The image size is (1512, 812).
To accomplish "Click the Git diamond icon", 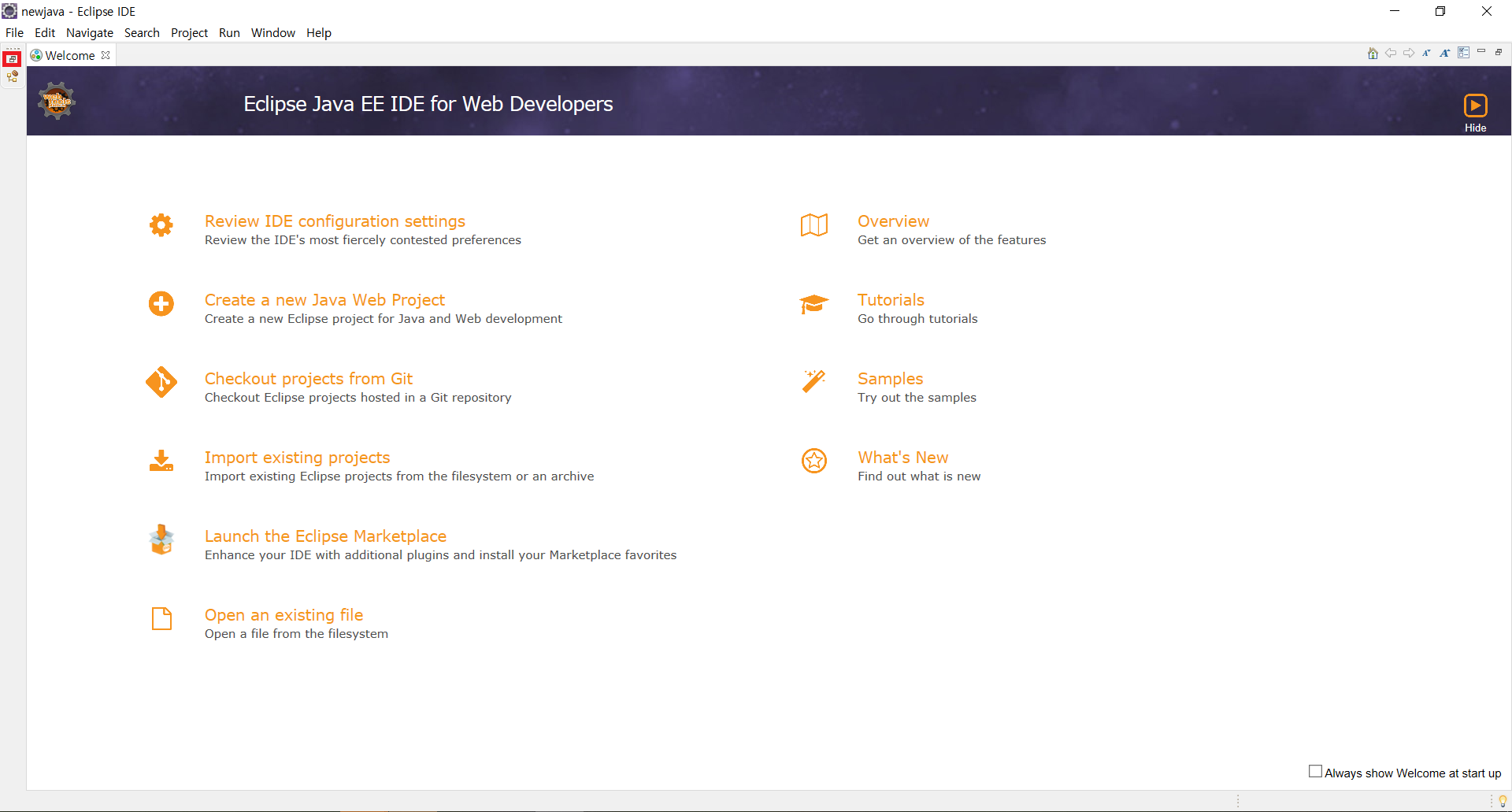I will pos(161,382).
